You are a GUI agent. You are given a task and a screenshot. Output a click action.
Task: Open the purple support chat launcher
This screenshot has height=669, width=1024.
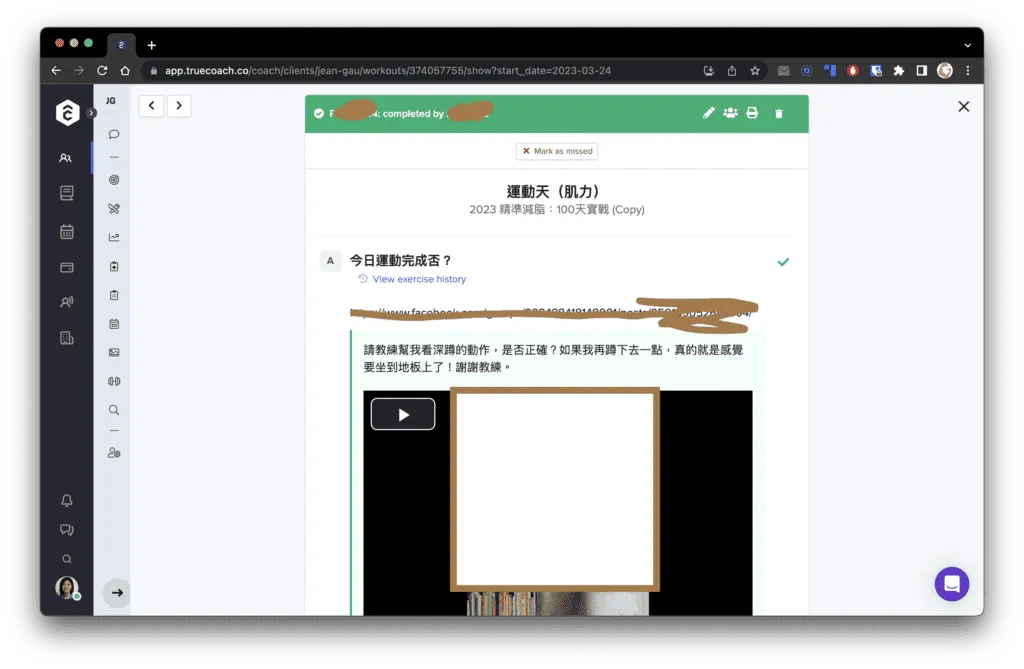(x=951, y=584)
